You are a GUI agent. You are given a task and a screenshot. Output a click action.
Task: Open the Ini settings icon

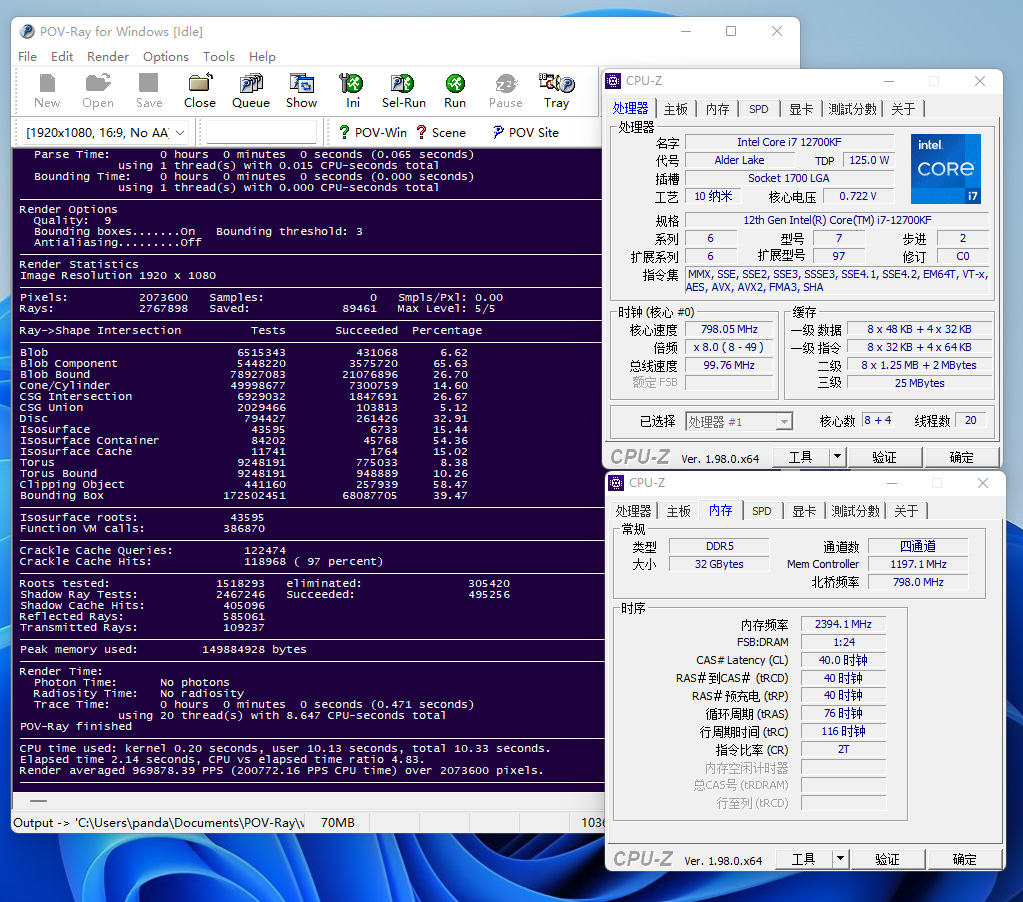coord(353,89)
